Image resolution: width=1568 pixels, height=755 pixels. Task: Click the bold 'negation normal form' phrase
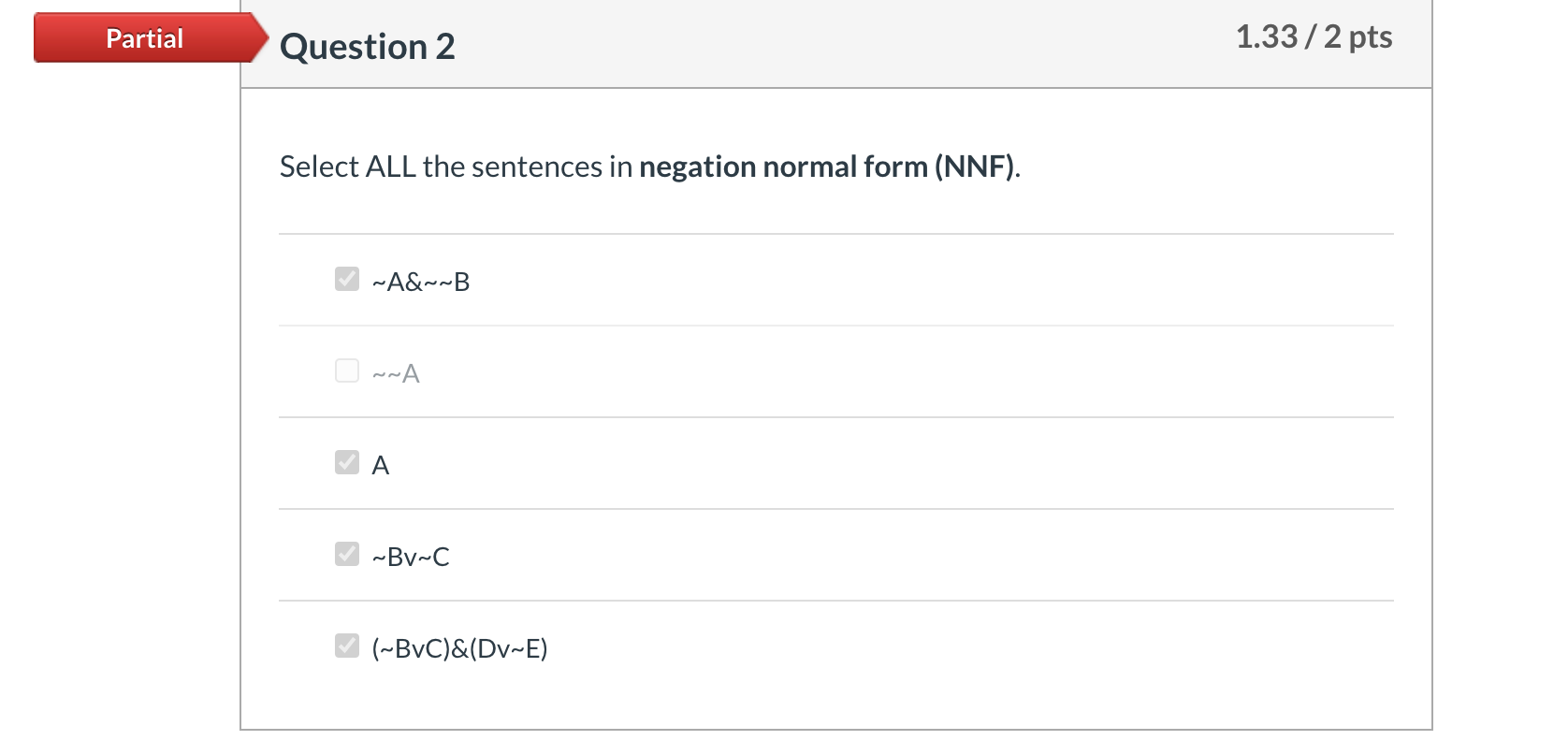[784, 167]
